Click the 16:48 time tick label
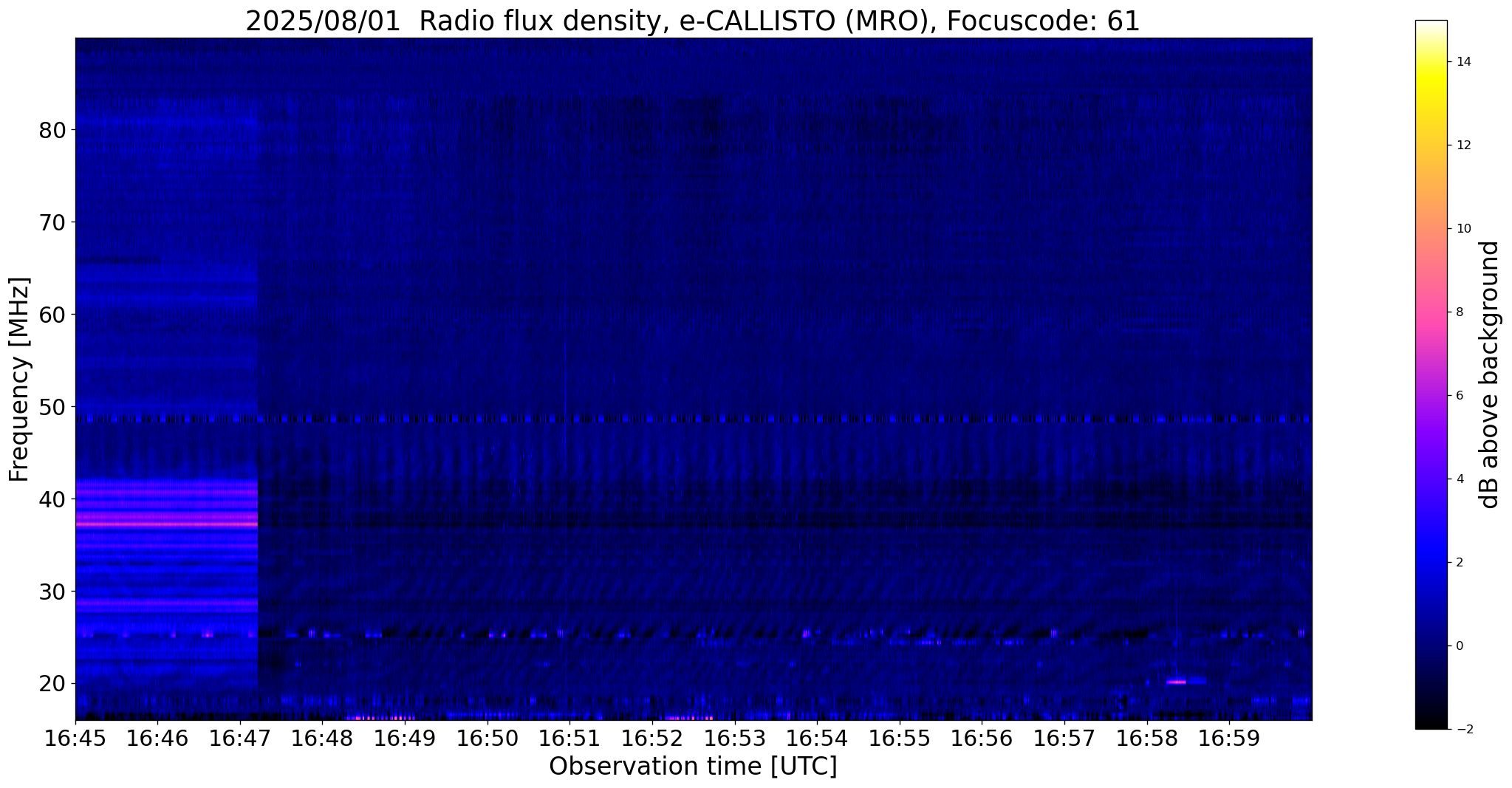This screenshot has height=788, width=1512. pyautogui.click(x=323, y=739)
